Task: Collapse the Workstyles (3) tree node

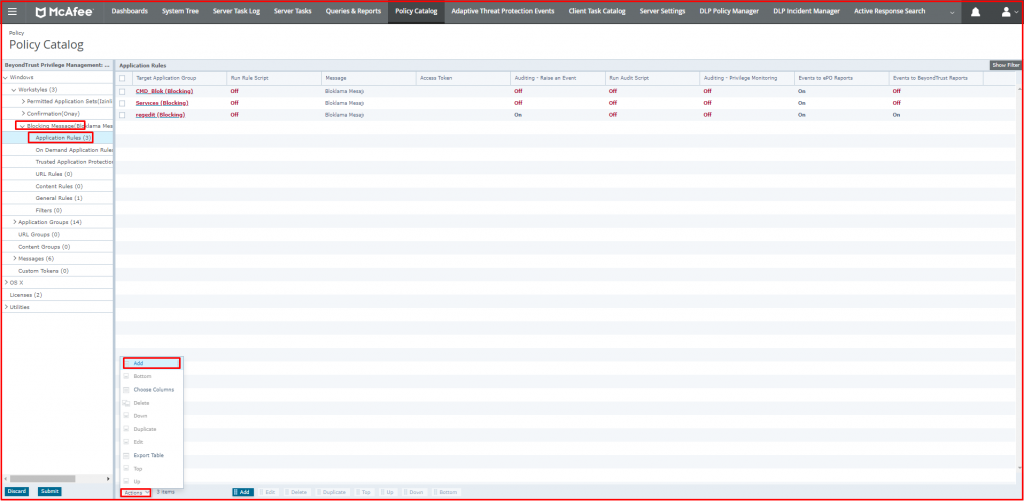Action: (14, 90)
